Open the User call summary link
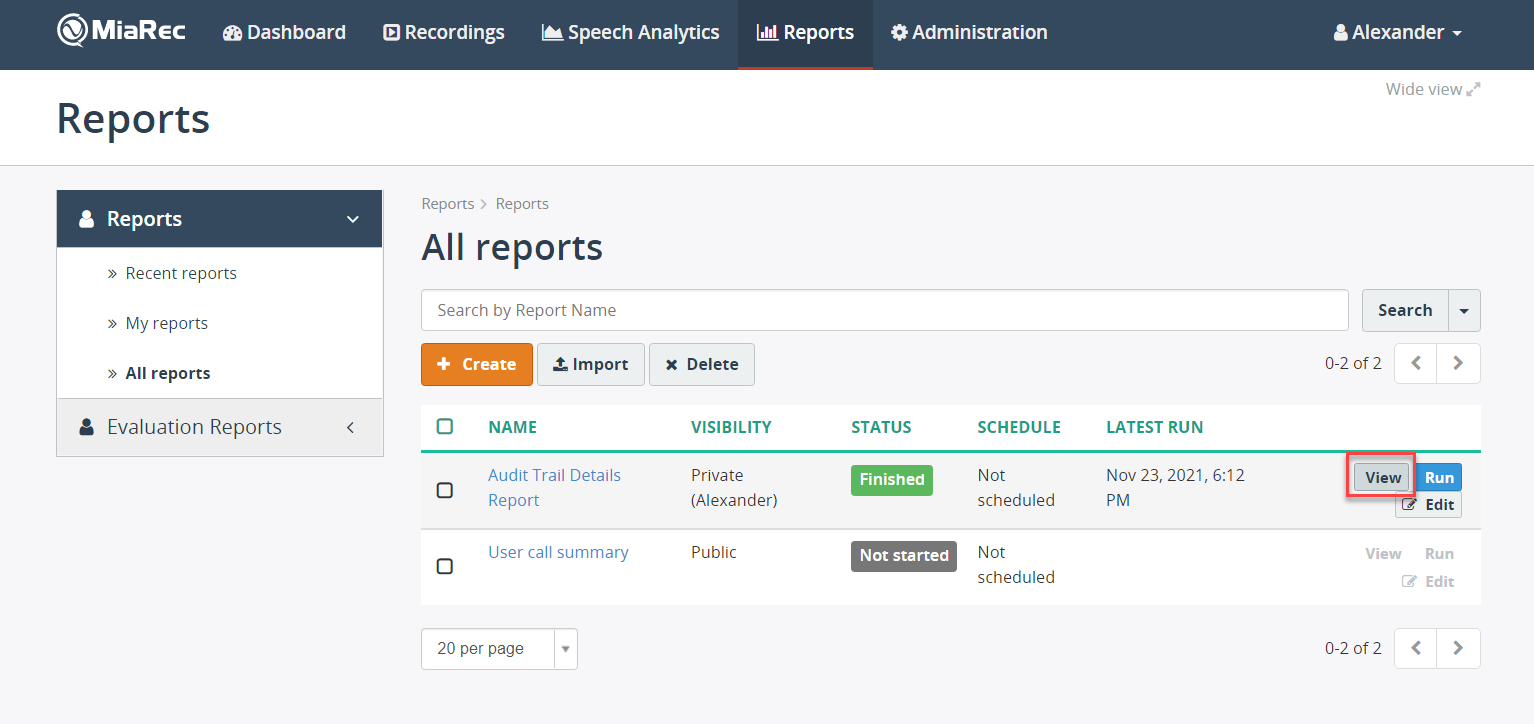This screenshot has height=724, width=1534. 558,552
